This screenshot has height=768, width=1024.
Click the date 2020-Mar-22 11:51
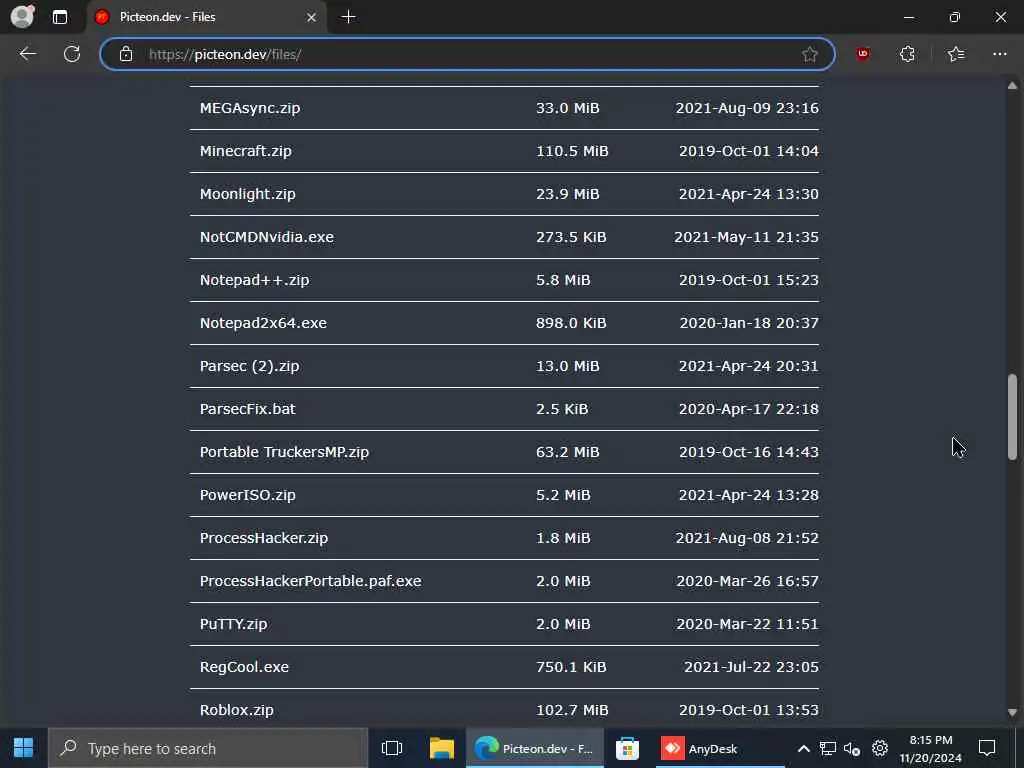click(747, 624)
